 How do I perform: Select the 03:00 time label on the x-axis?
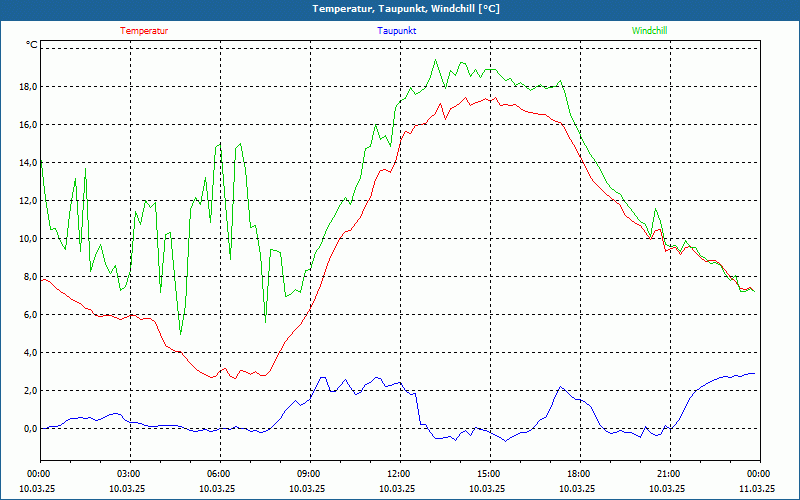click(x=129, y=474)
